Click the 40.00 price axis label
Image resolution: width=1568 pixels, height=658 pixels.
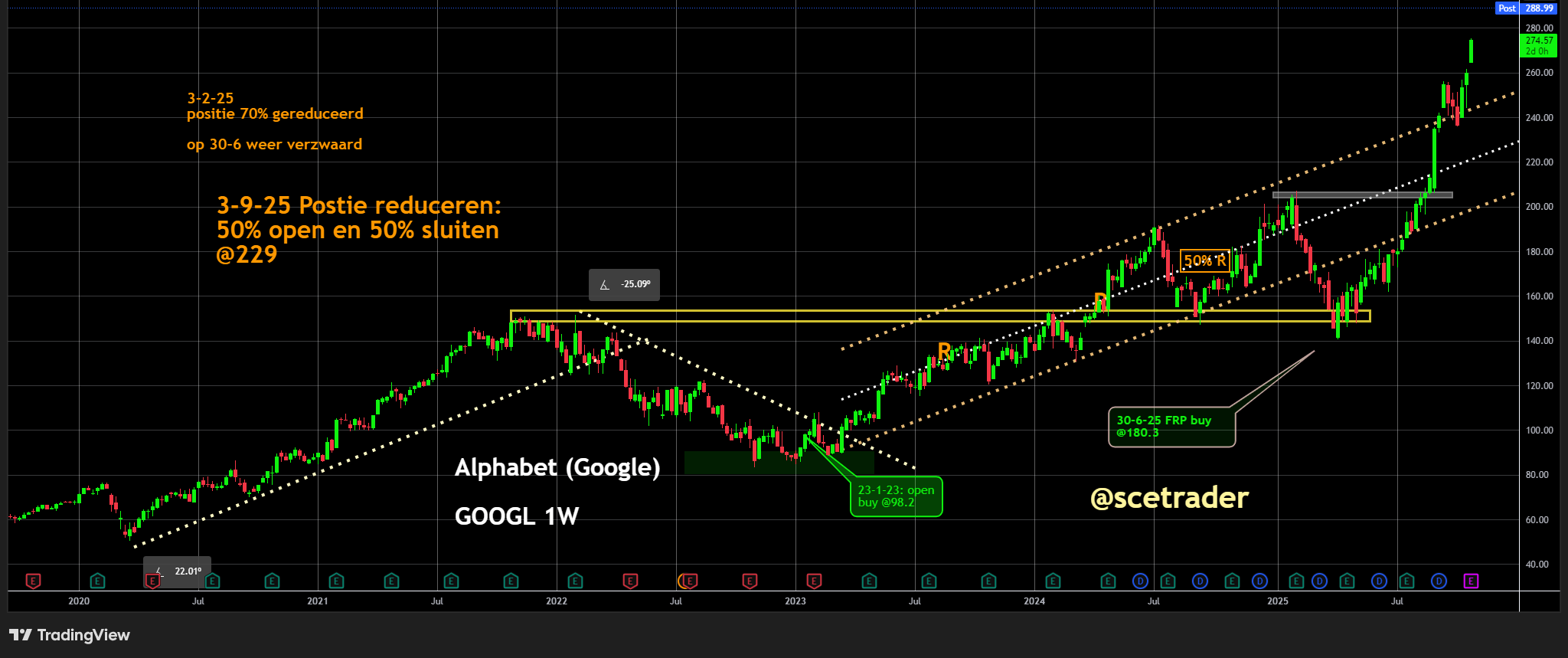(1539, 565)
